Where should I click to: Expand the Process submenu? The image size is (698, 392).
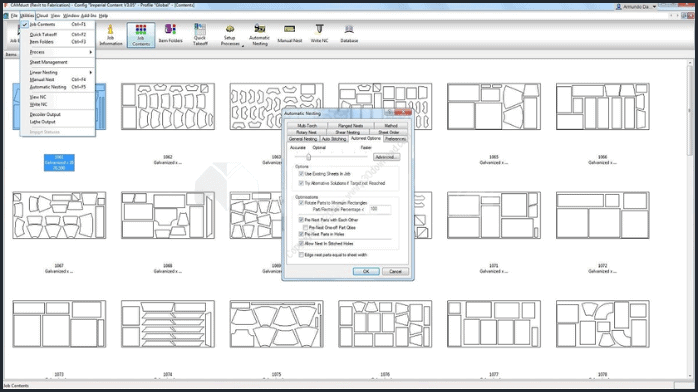coord(57,52)
